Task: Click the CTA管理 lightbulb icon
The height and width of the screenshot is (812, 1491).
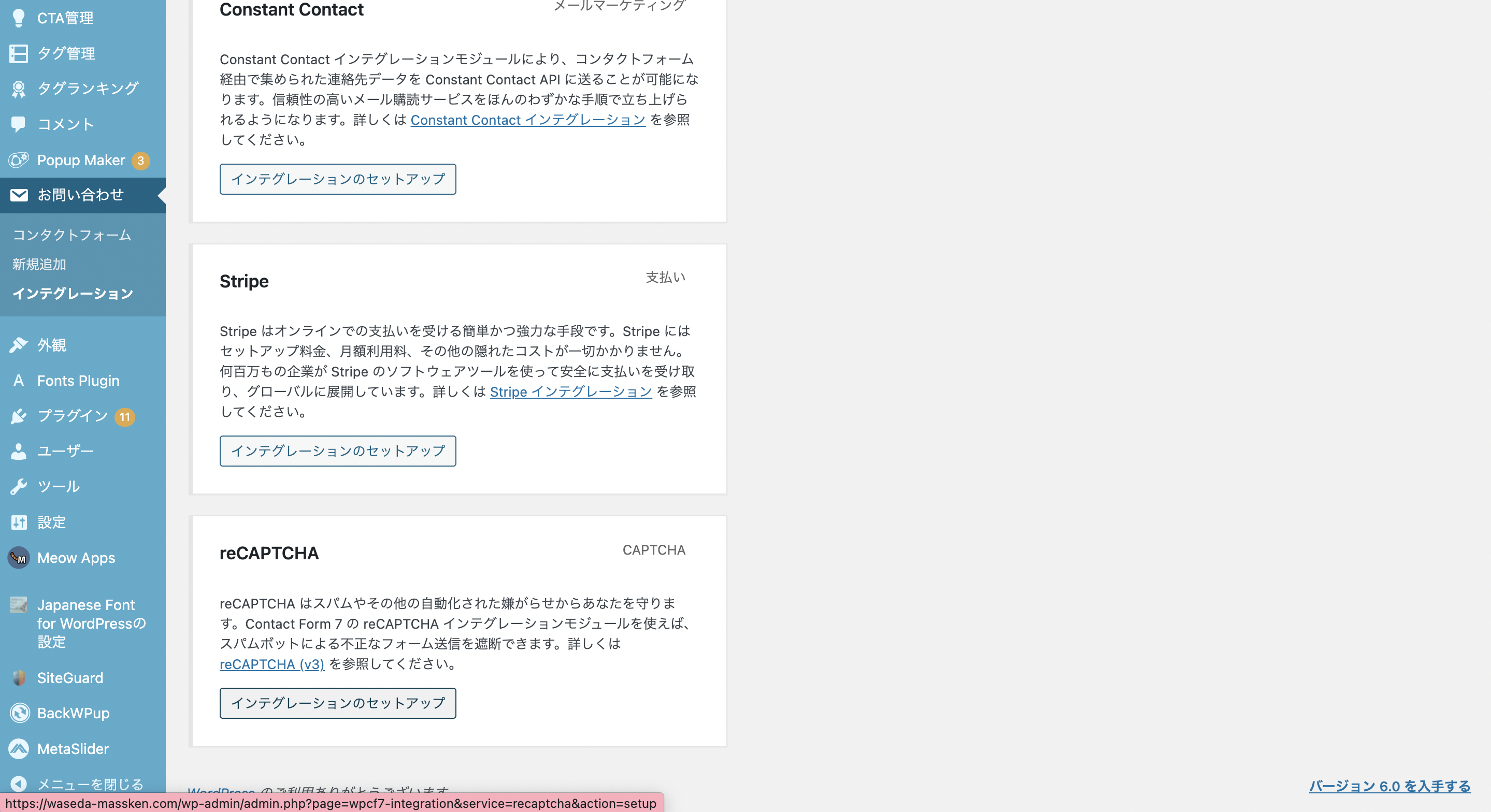Action: (x=19, y=18)
